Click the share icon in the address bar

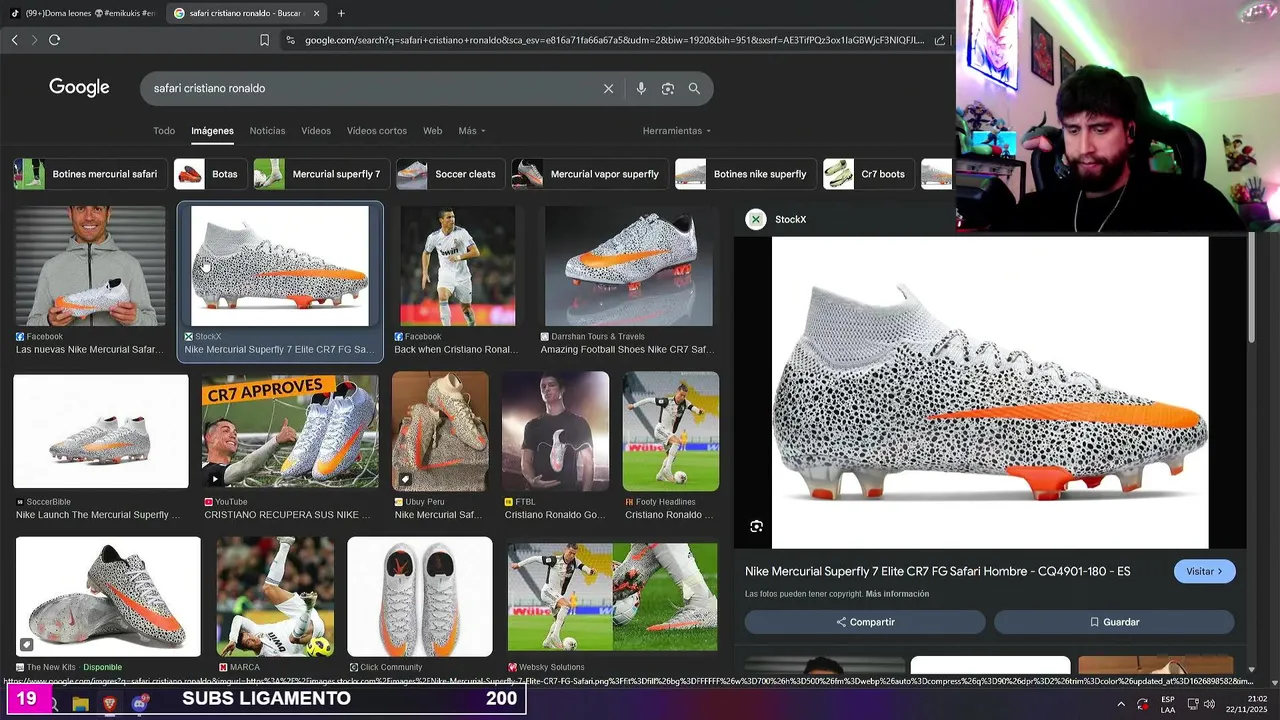point(940,40)
